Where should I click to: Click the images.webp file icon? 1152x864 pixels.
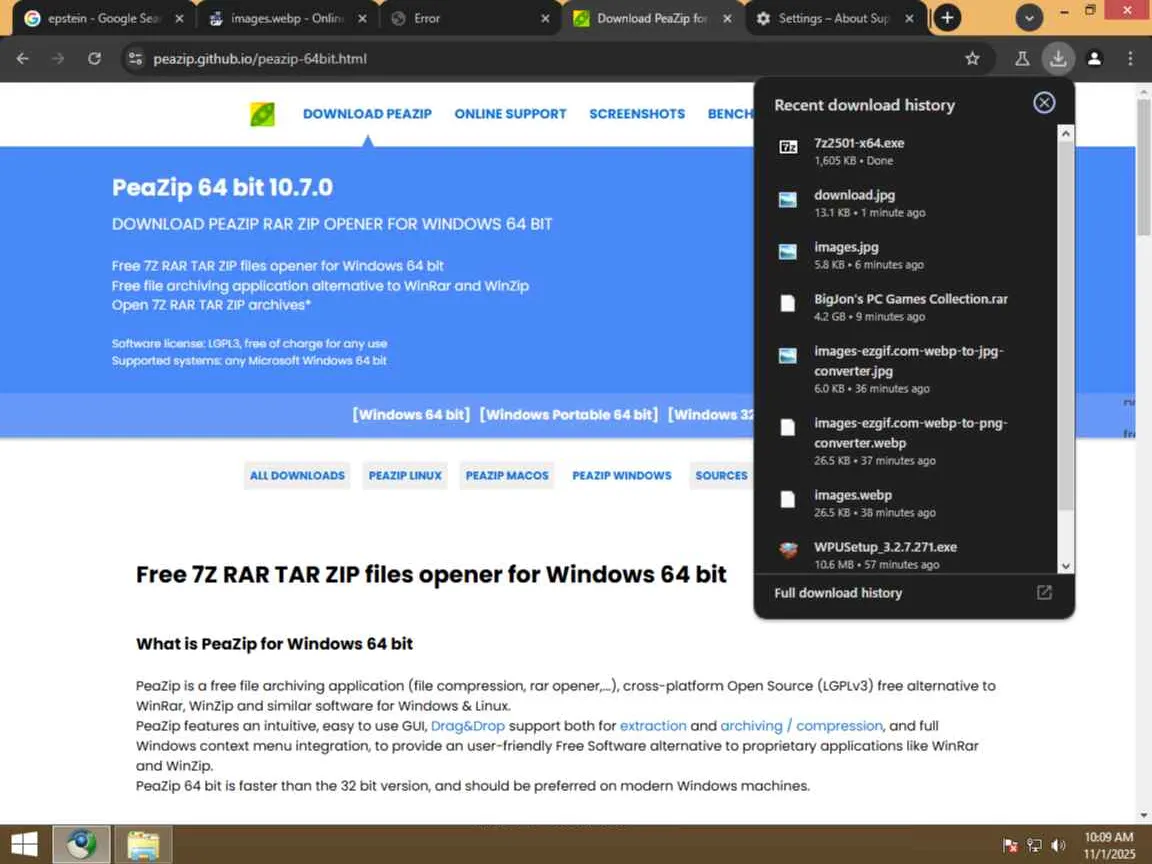(788, 500)
